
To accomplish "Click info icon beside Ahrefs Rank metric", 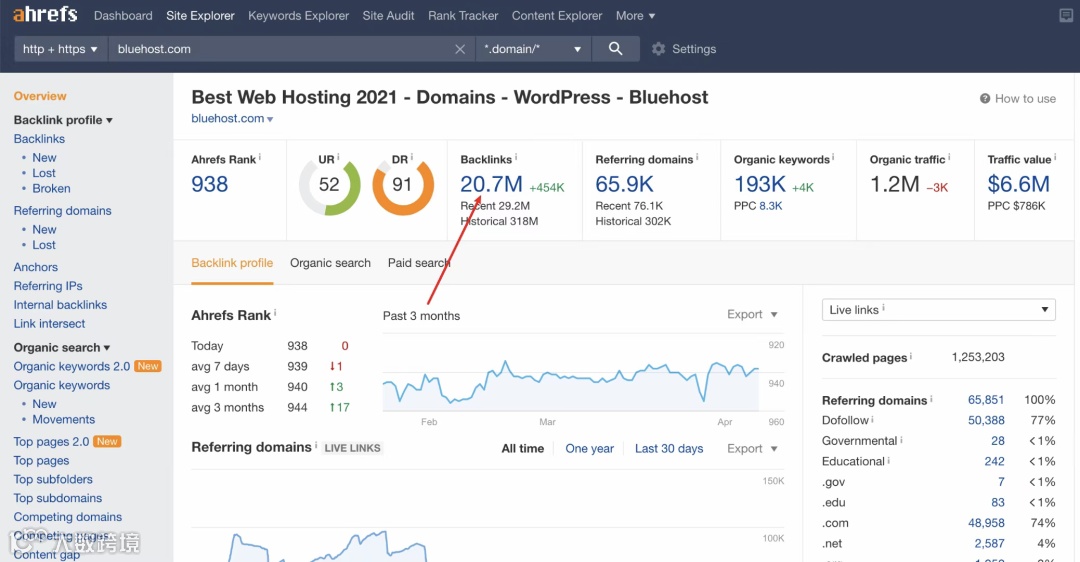I will (x=260, y=157).
